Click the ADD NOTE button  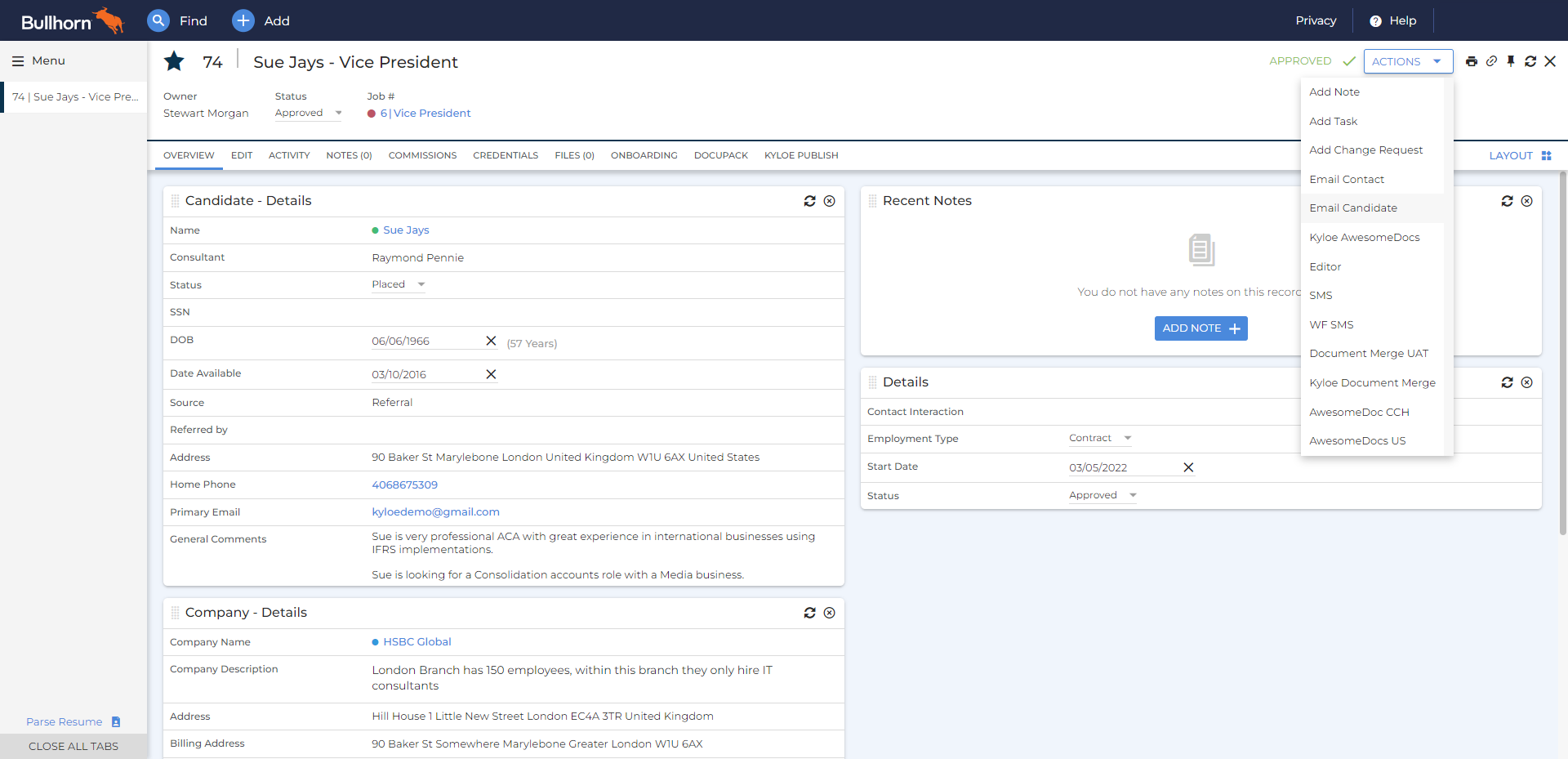[x=1200, y=328]
